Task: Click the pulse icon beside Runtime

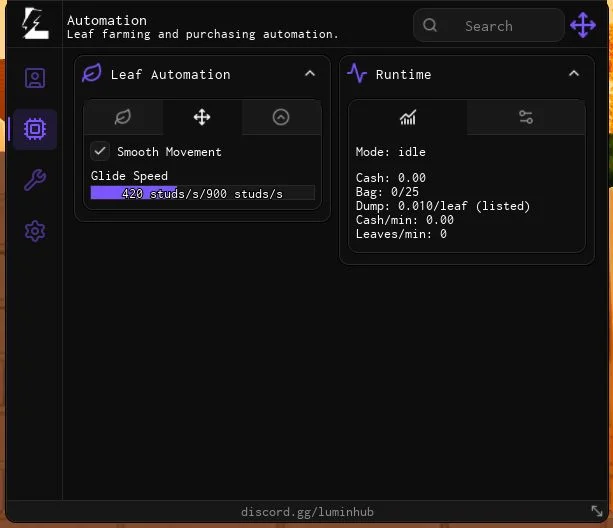Action: click(357, 73)
